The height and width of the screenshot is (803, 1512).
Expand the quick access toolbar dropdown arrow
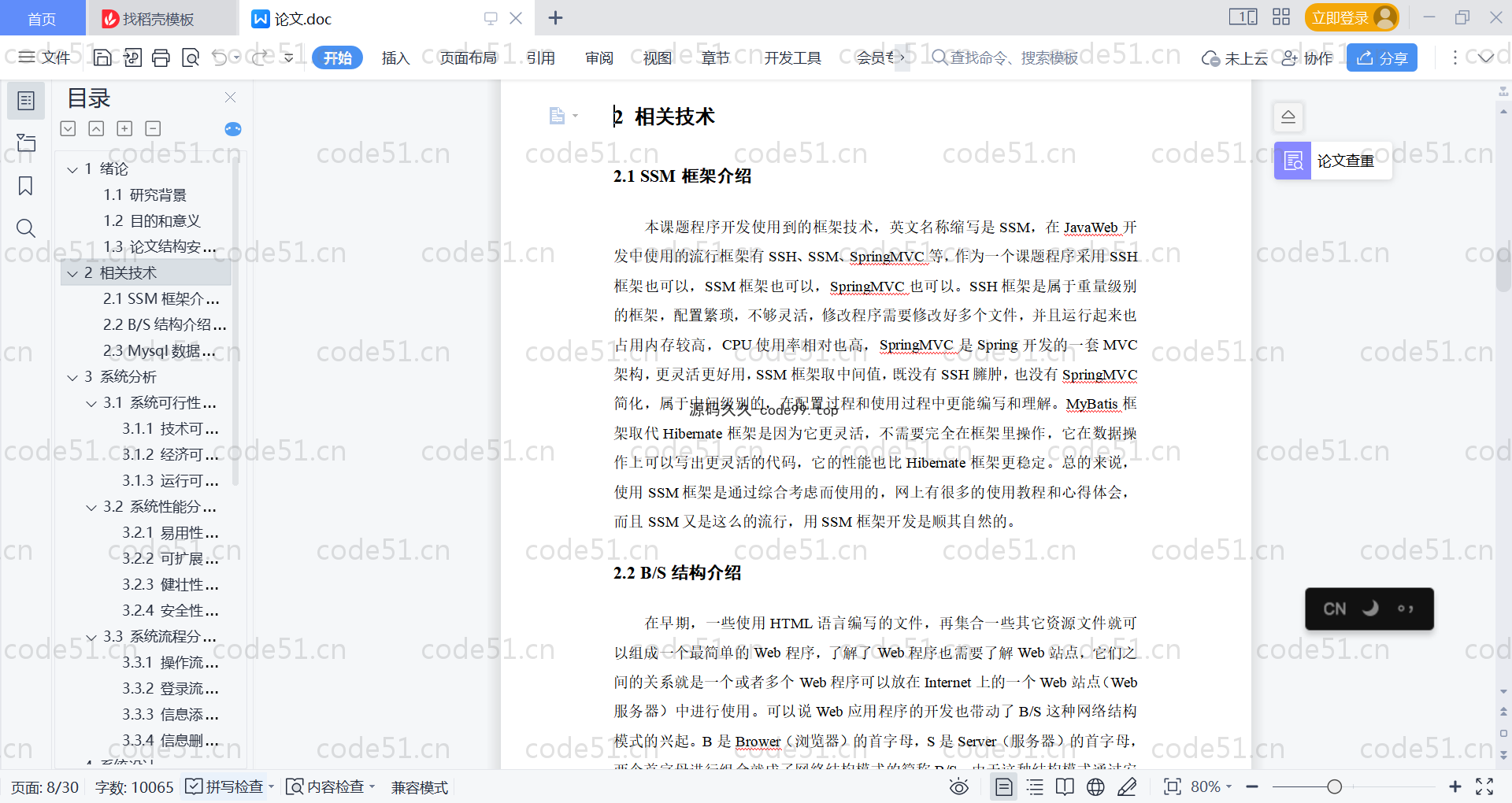289,57
